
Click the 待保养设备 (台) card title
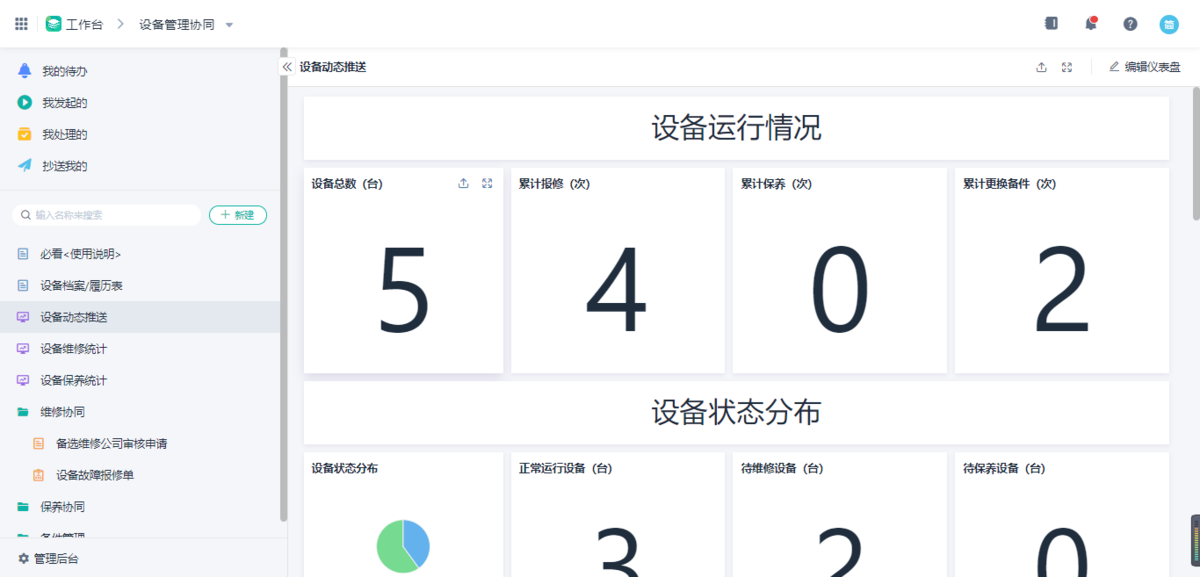1004,468
